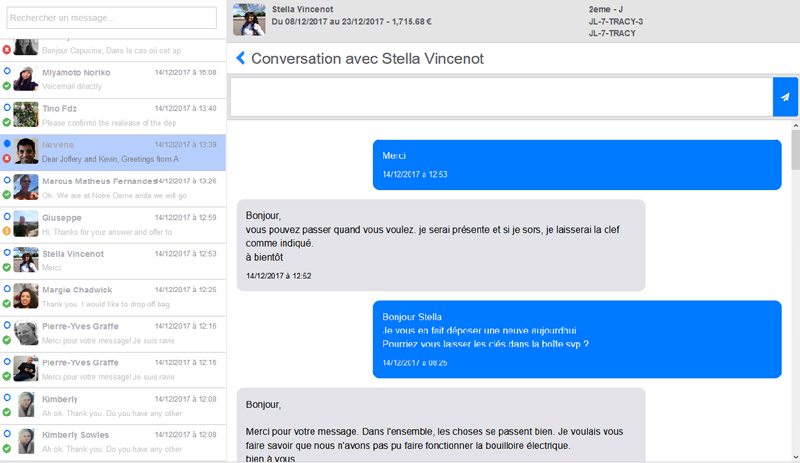The image size is (800, 463).
Task: Click the green checkmark on Tino Fdz's message
Action: 7,122
